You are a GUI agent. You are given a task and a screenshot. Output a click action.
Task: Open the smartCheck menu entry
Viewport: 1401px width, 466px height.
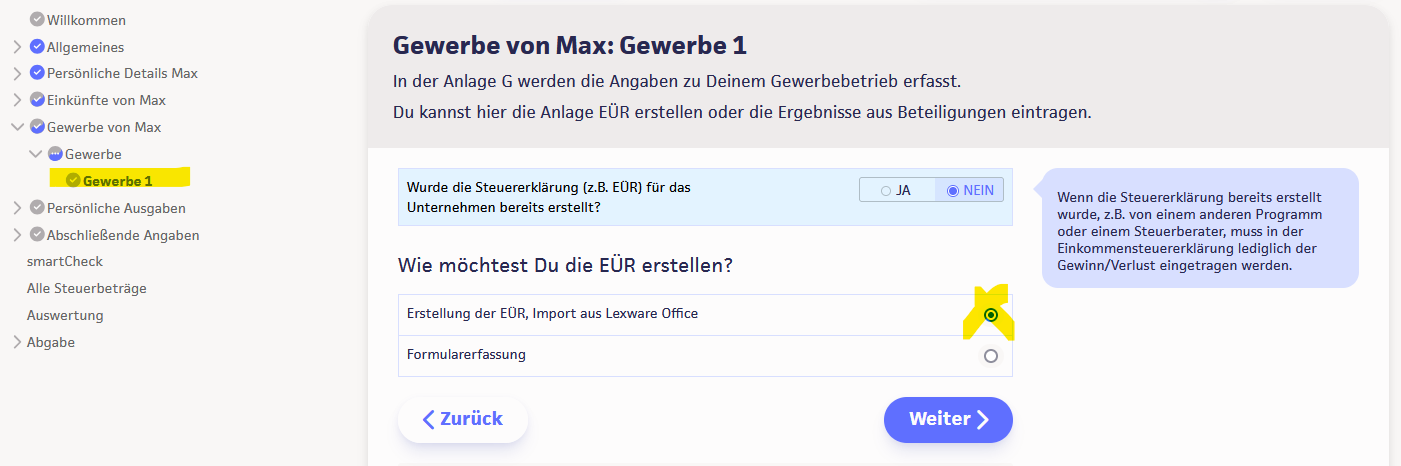pyautogui.click(x=65, y=261)
